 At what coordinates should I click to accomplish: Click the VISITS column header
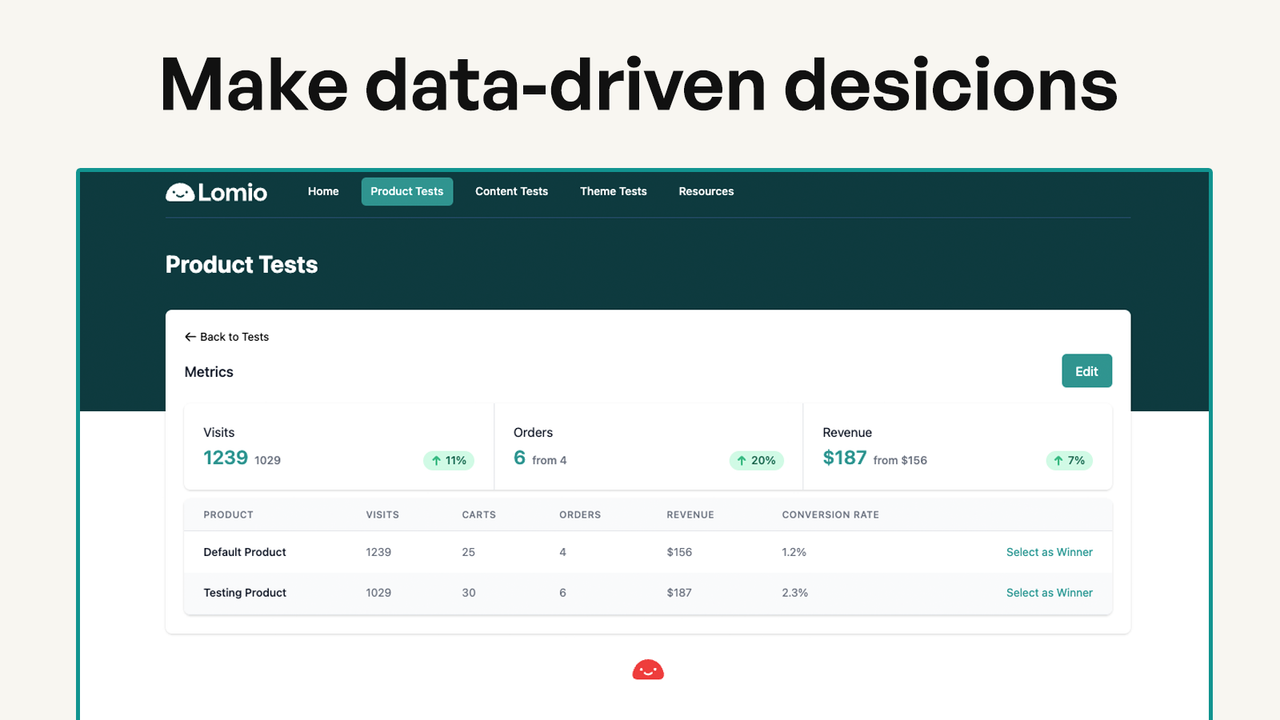tap(382, 515)
